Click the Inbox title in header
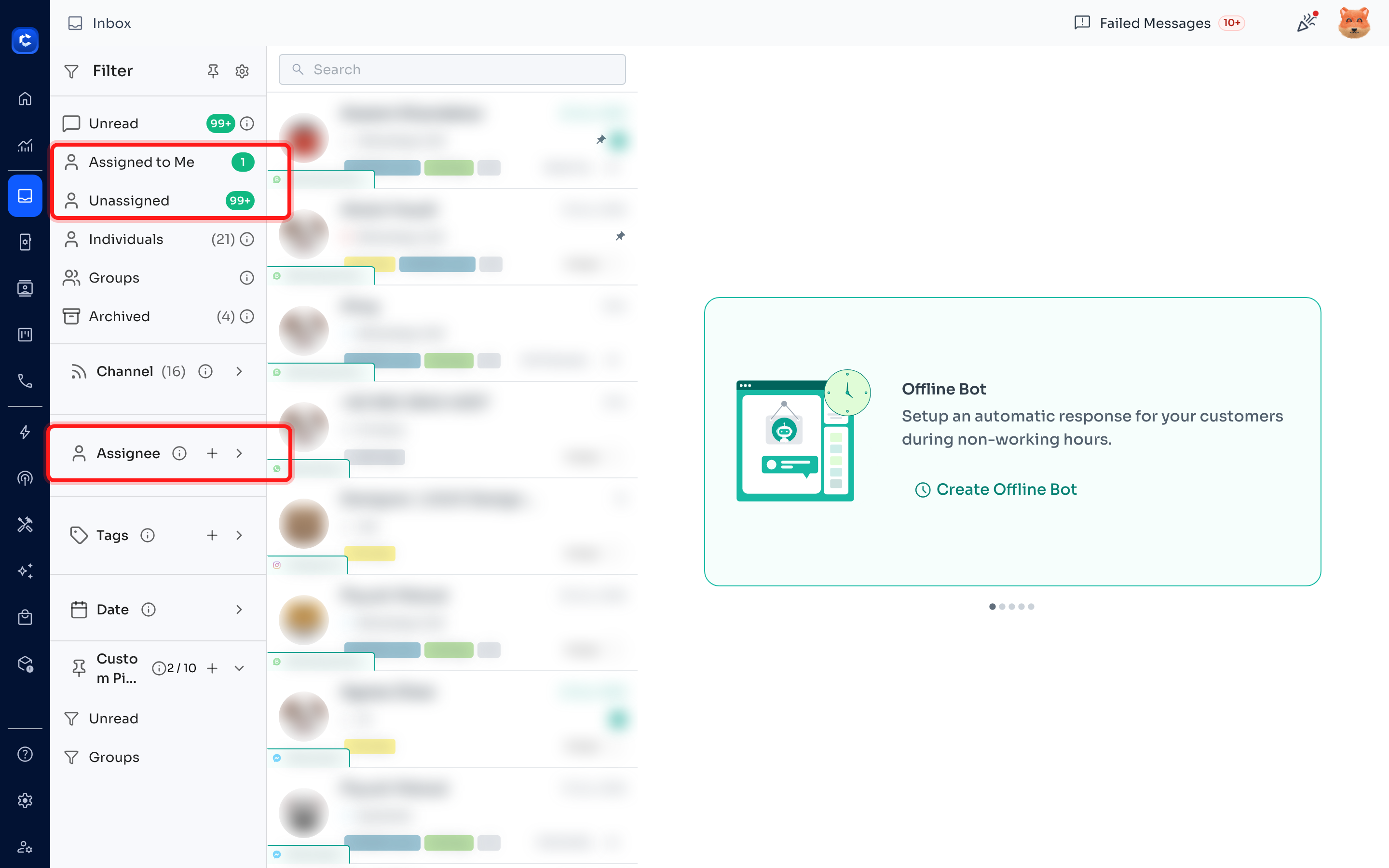The width and height of the screenshot is (1389, 868). [x=112, y=23]
